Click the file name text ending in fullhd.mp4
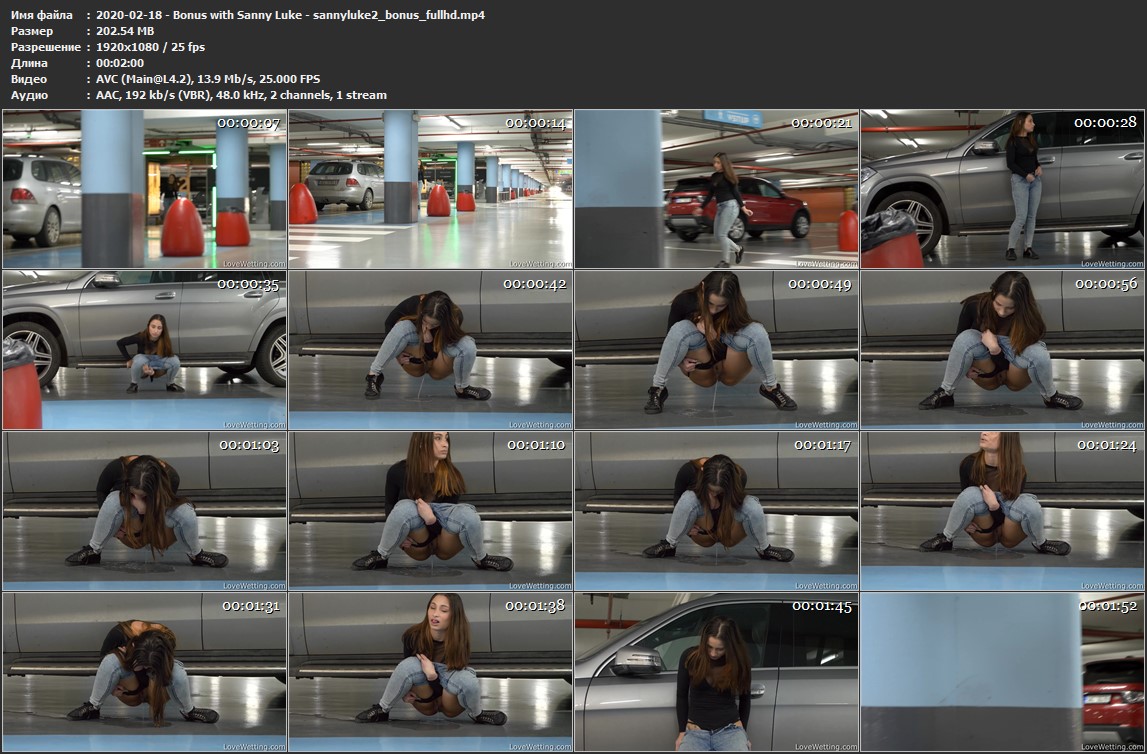The width and height of the screenshot is (1147, 754). pos(291,15)
